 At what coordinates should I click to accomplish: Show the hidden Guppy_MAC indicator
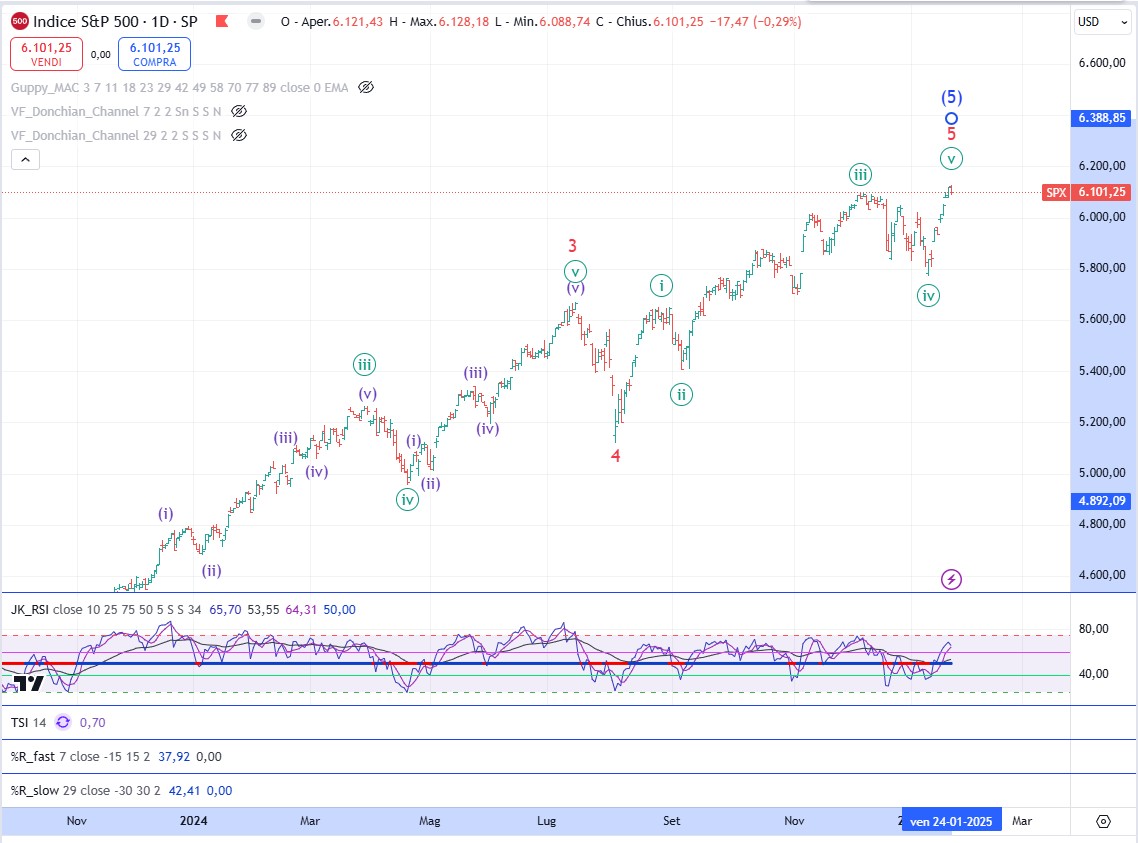pyautogui.click(x=366, y=88)
